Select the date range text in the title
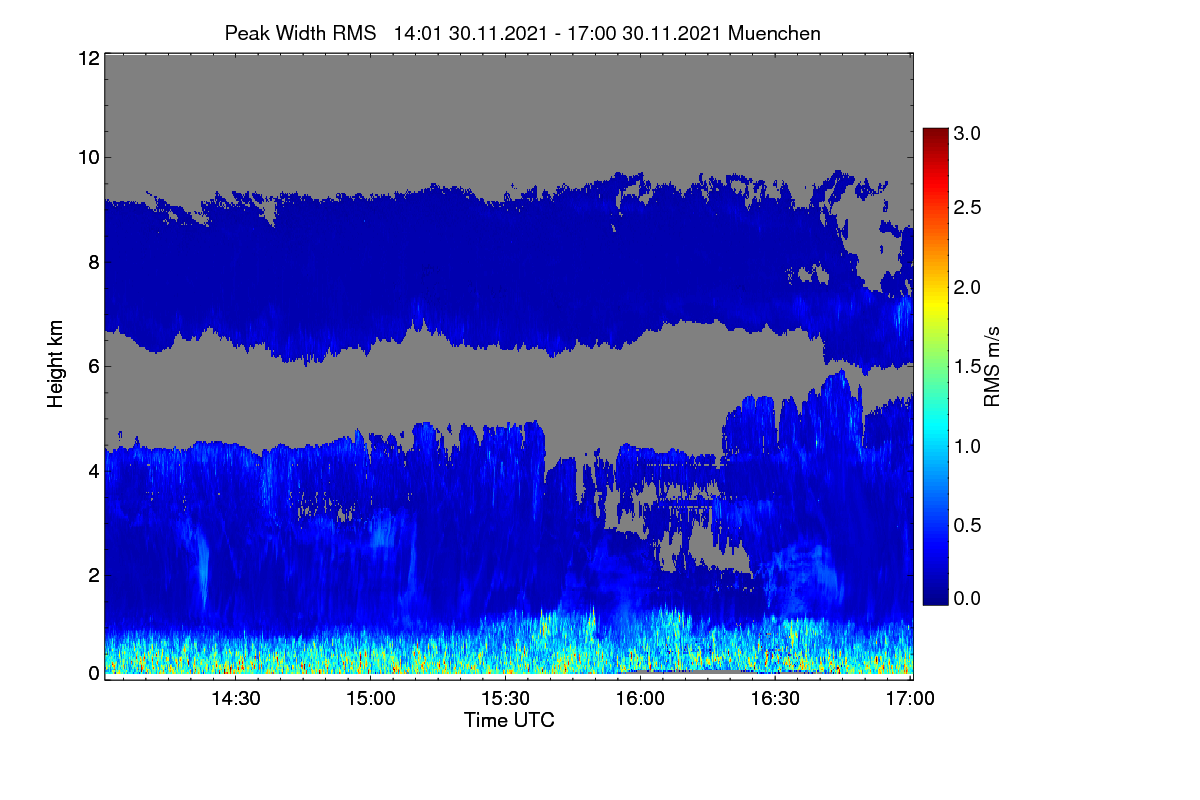1200x800 pixels. coord(559,33)
